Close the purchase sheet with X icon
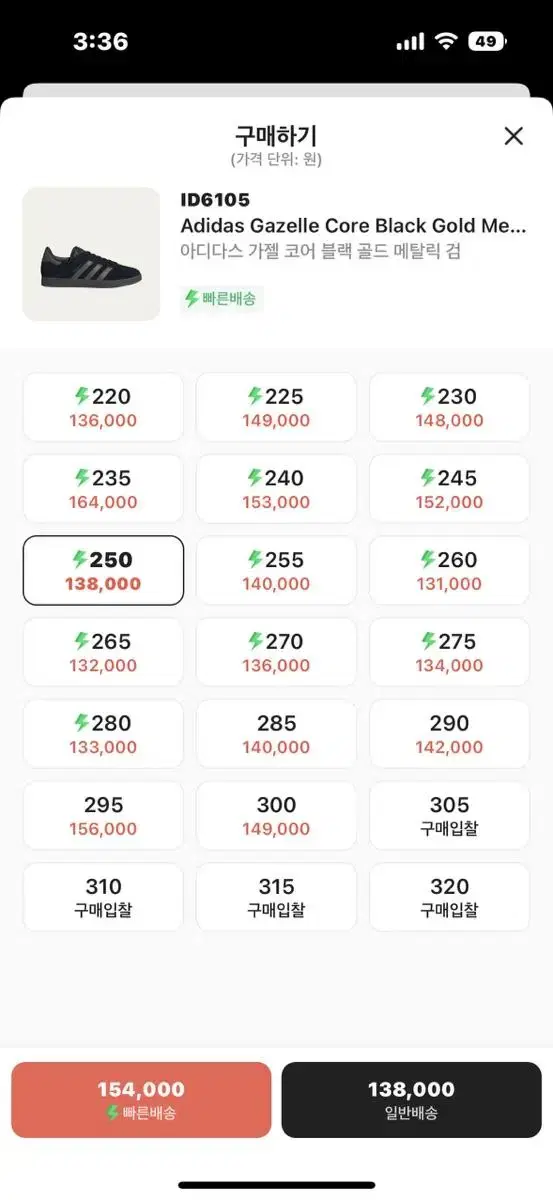The width and height of the screenshot is (553, 1200). point(514,136)
